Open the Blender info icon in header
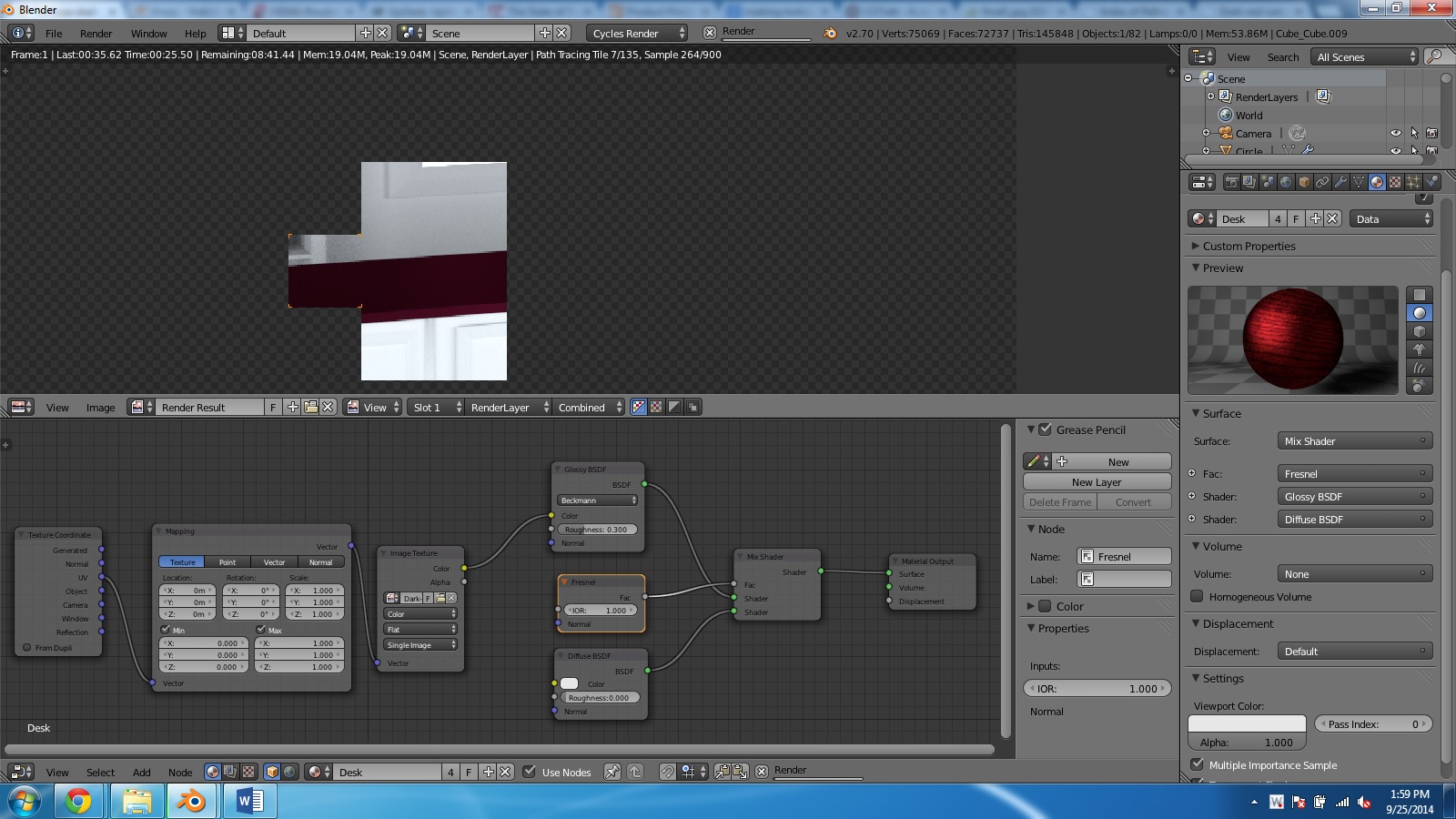Image resolution: width=1456 pixels, height=819 pixels. [20, 33]
